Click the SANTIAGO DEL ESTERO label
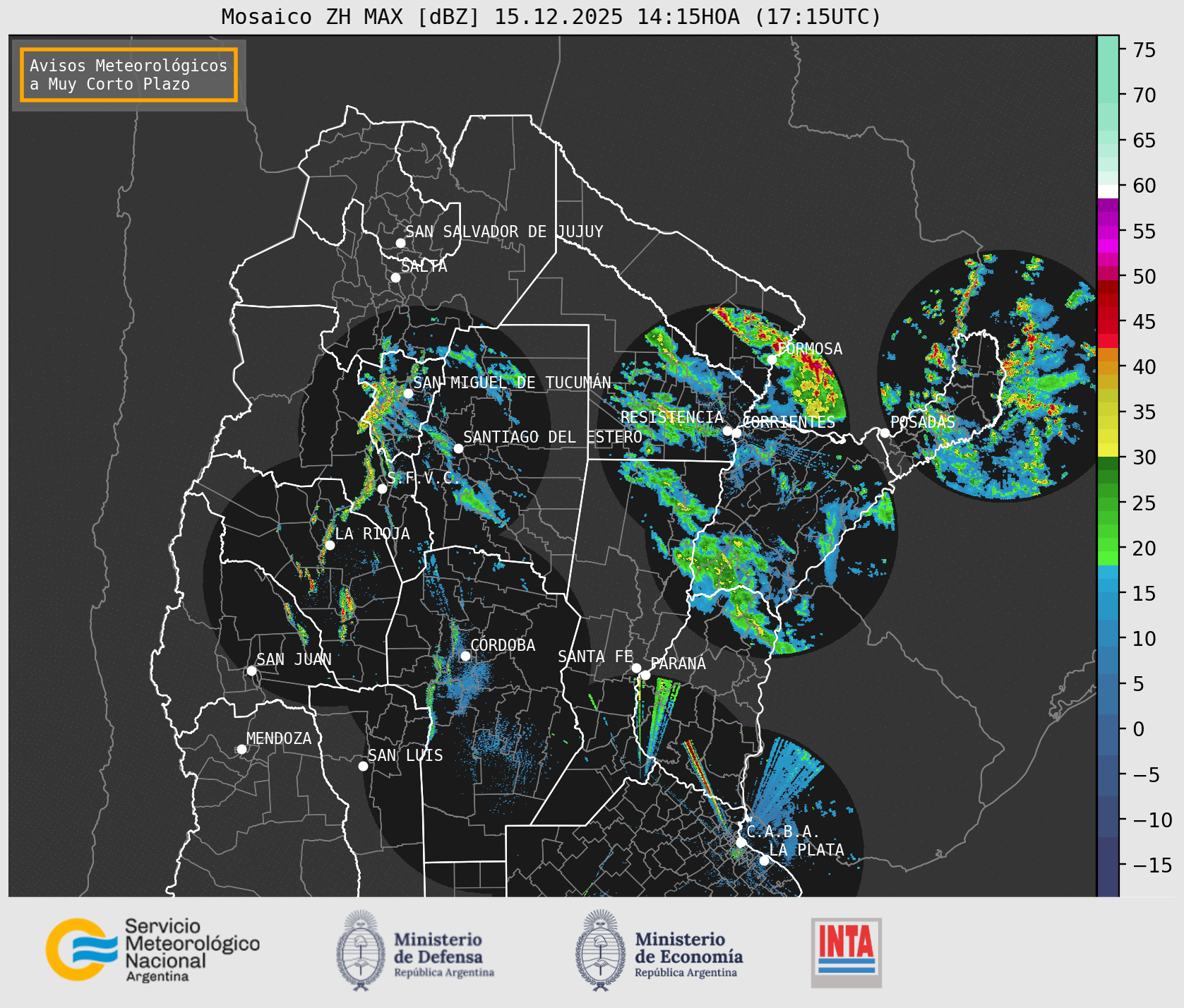The height and width of the screenshot is (1008, 1184). (x=553, y=437)
